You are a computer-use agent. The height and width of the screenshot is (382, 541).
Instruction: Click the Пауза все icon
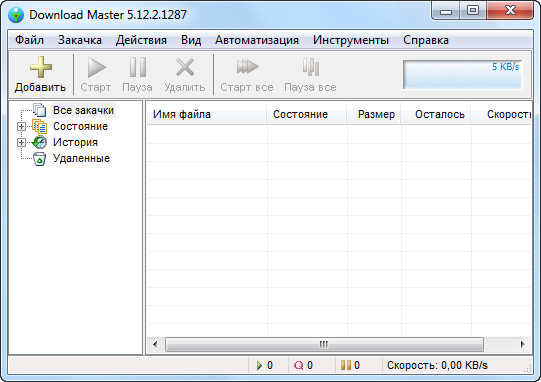[311, 67]
